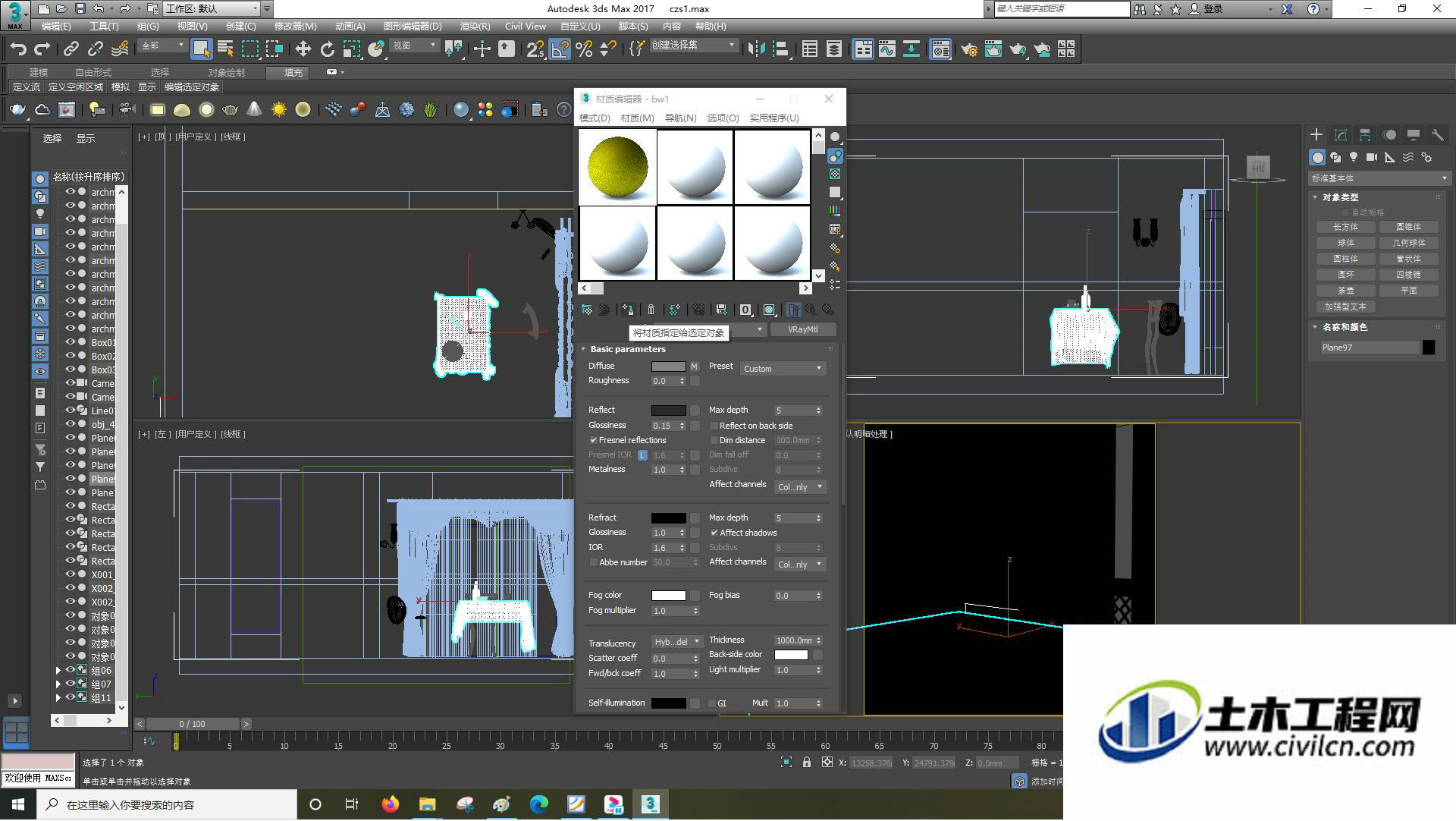Open the primitive type dropdown in Create panel
Screen dimensions: 1456x821
pos(1379,178)
